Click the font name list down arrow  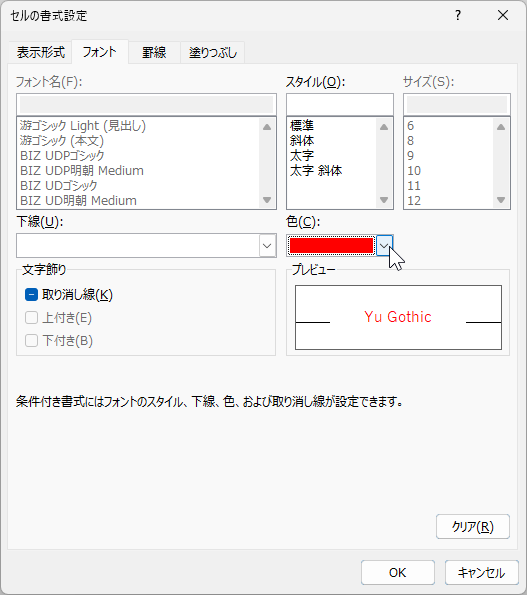pos(267,200)
